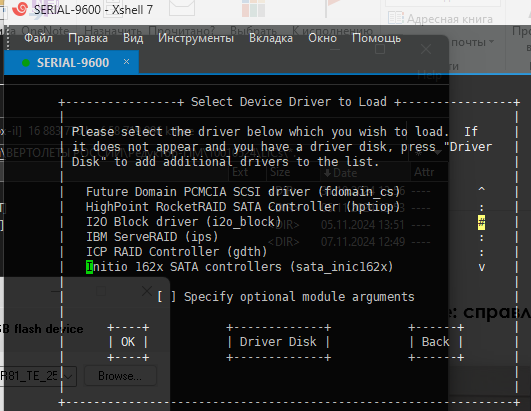Screen dimensions: 531x411
Task: Select I2O Block driver (i2o_block)
Action: coord(184,222)
